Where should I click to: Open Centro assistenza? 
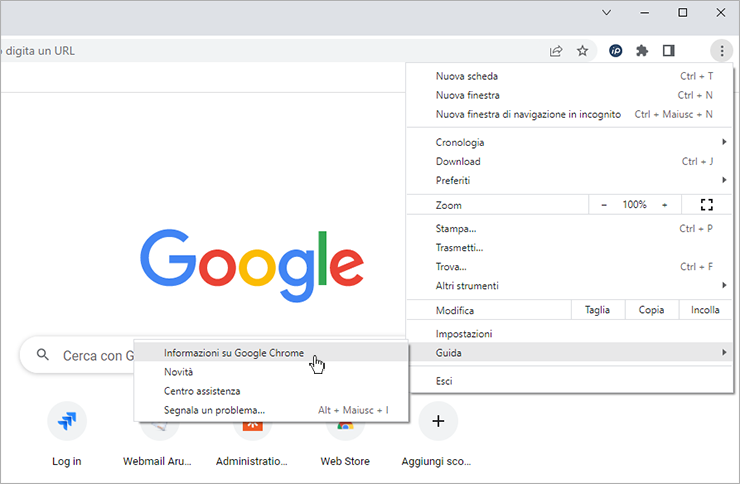pos(271,391)
